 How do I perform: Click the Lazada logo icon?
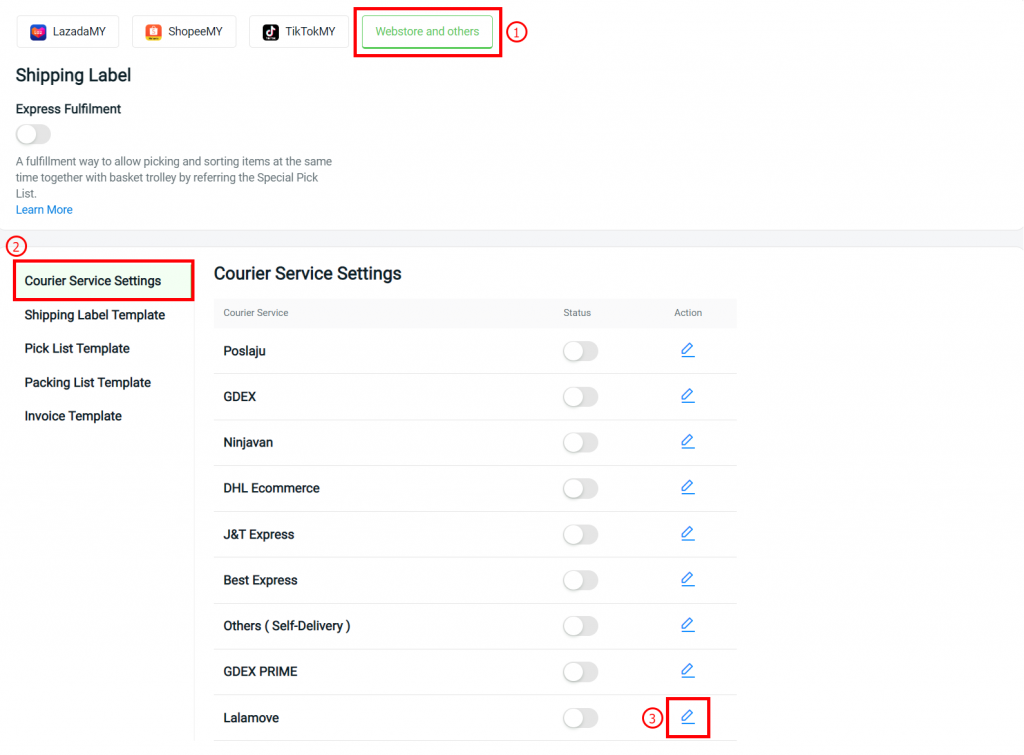coord(38,31)
